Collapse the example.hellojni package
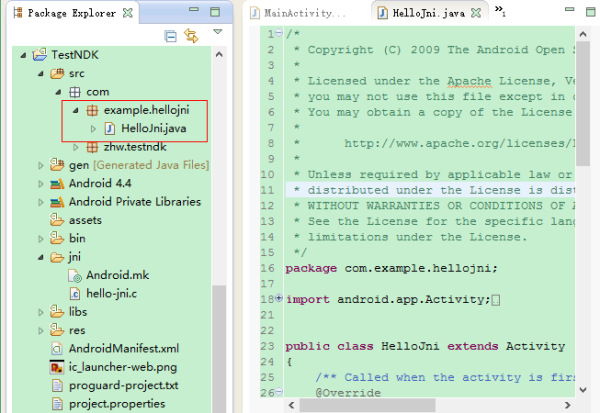This screenshot has height=413, width=600. coord(76,111)
